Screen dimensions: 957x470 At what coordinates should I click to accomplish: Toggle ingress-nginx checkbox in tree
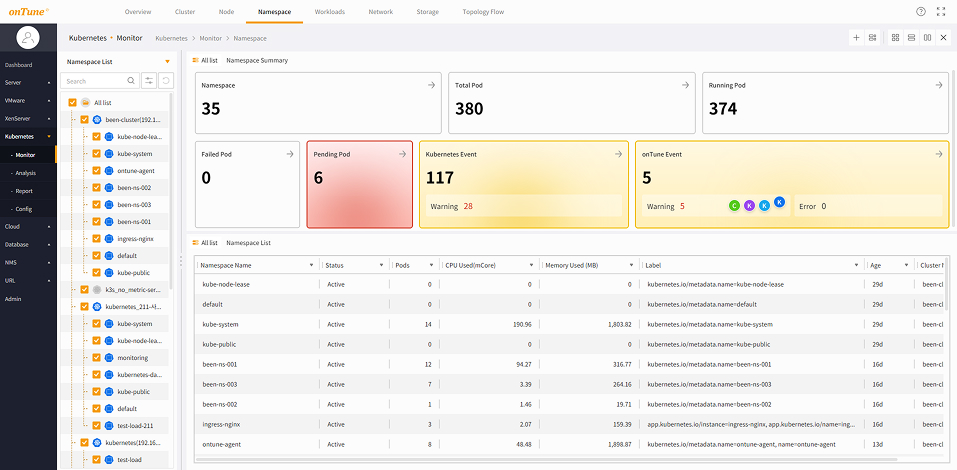coord(96,239)
